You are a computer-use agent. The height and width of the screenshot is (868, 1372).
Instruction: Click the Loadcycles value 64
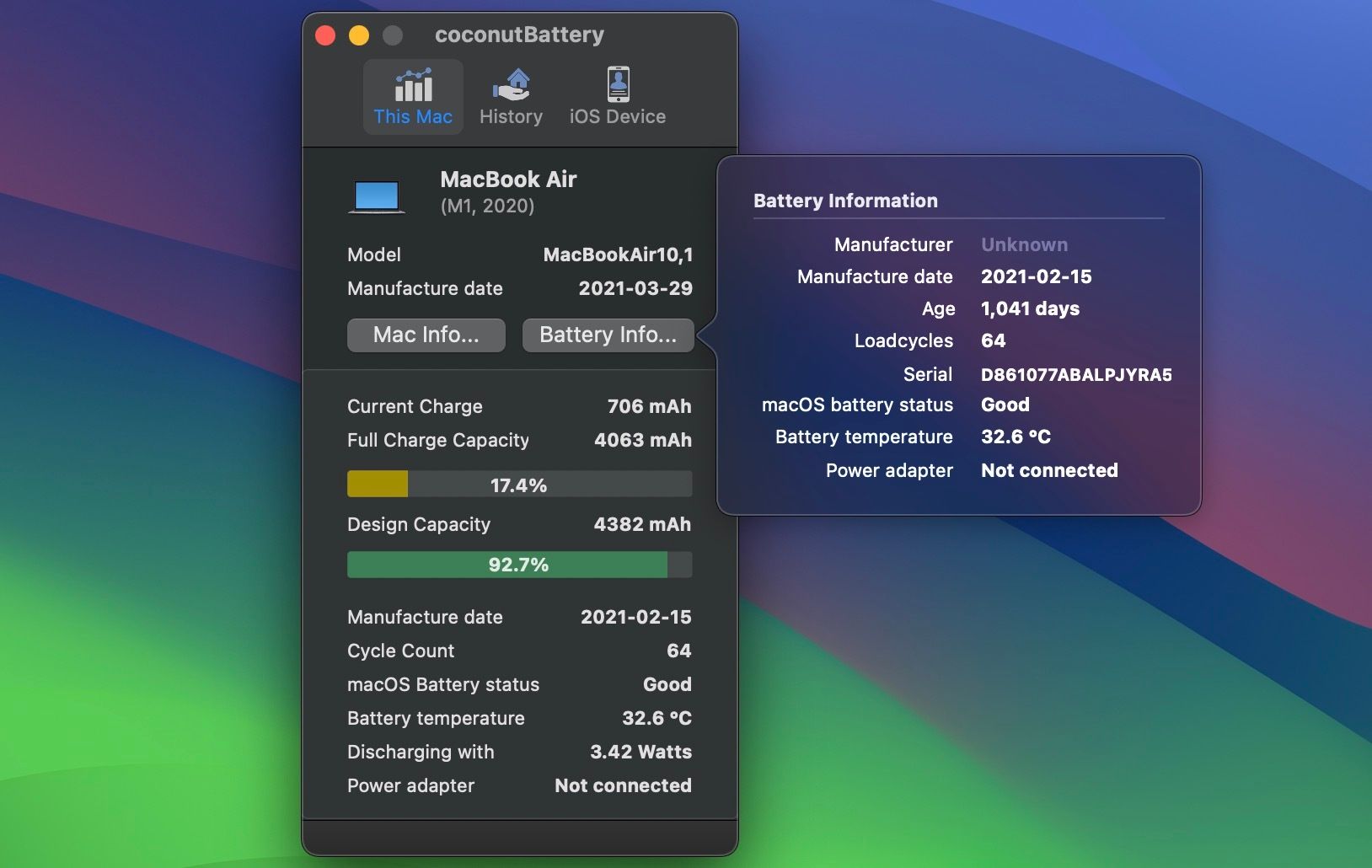[x=993, y=340]
